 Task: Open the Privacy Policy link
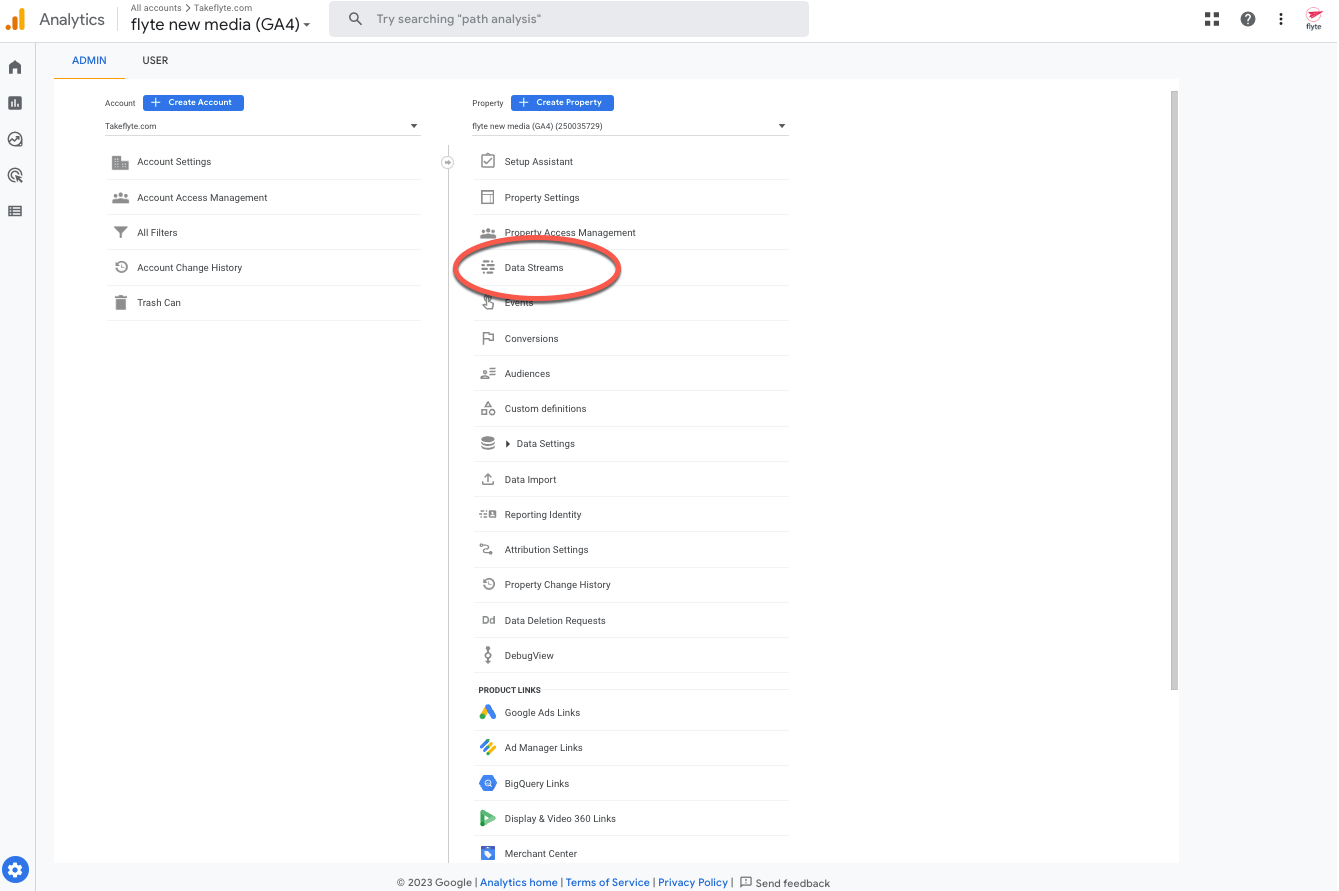pyautogui.click(x=693, y=882)
